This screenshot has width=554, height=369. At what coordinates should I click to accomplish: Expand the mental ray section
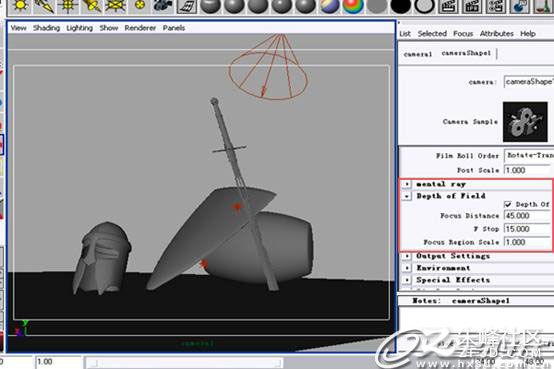click(407, 184)
